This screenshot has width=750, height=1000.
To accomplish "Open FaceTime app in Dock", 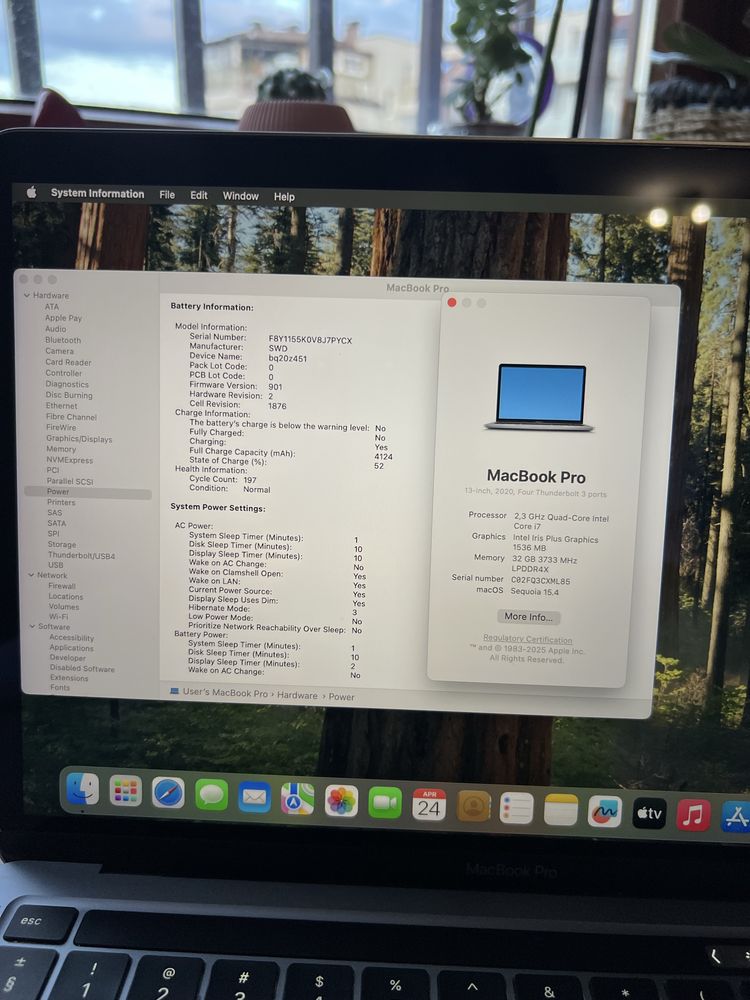I will tap(385, 802).
